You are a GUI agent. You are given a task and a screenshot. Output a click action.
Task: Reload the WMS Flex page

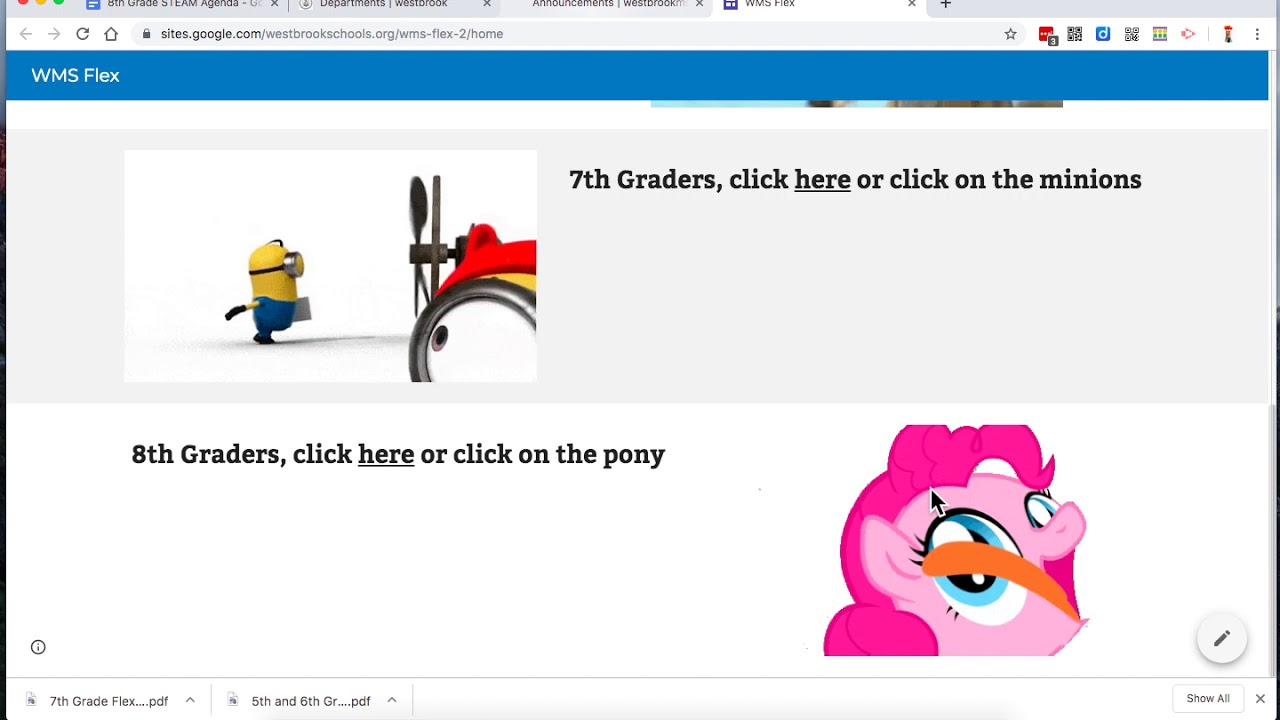83,34
